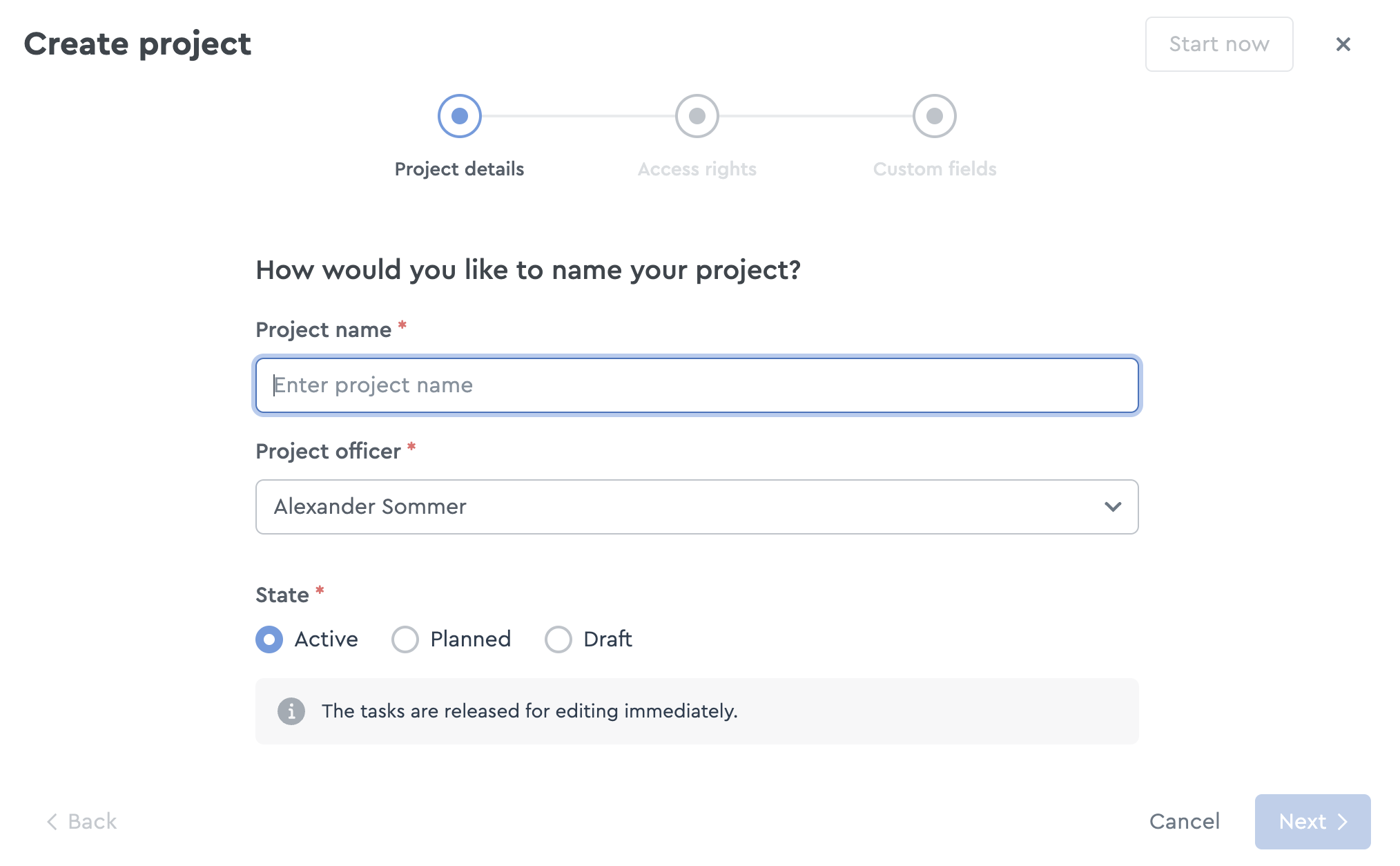Proceed by clicking Next
The width and height of the screenshot is (1400, 866).
(1312, 822)
